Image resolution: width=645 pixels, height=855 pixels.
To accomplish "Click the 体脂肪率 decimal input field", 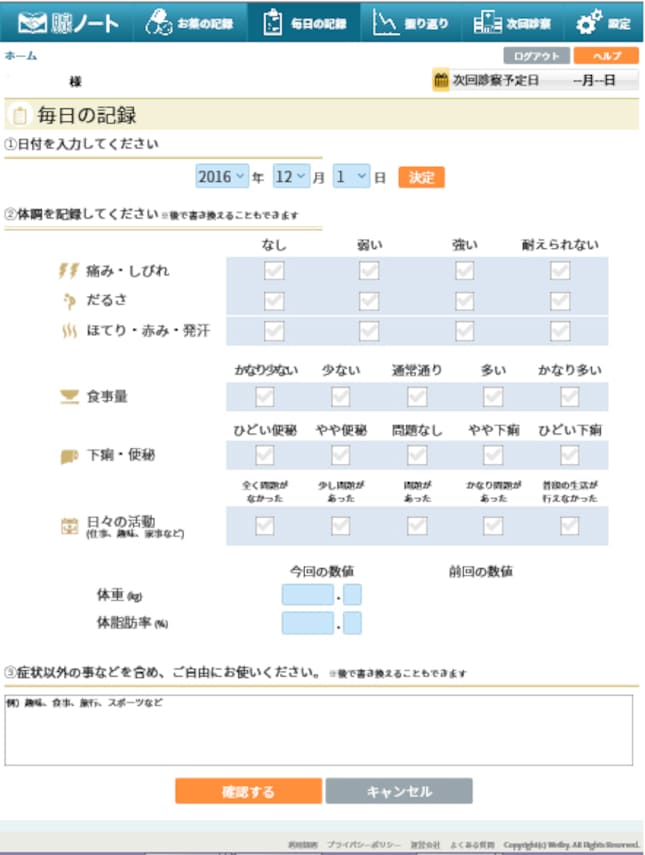I will [352, 623].
